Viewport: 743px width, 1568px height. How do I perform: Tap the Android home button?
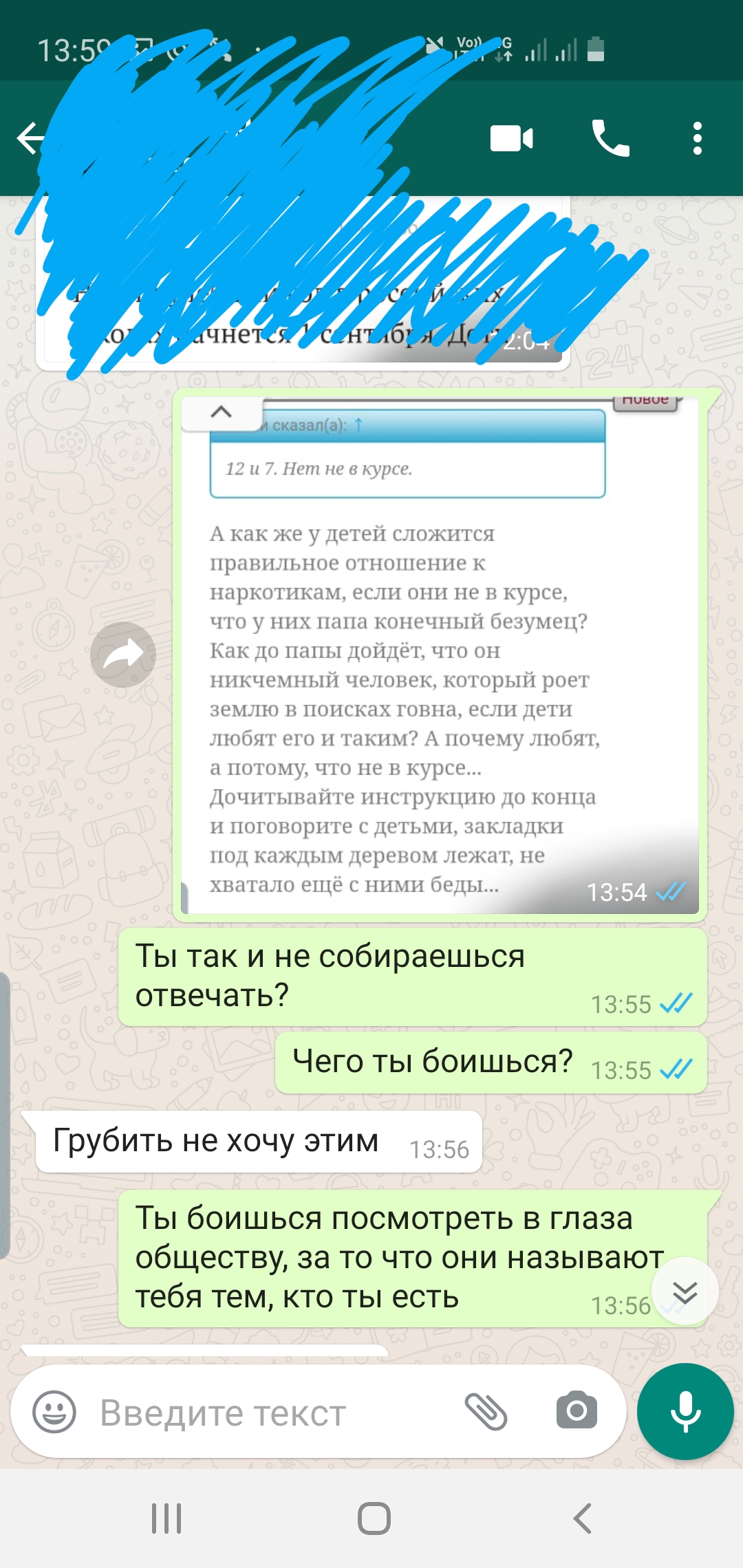374,1518
